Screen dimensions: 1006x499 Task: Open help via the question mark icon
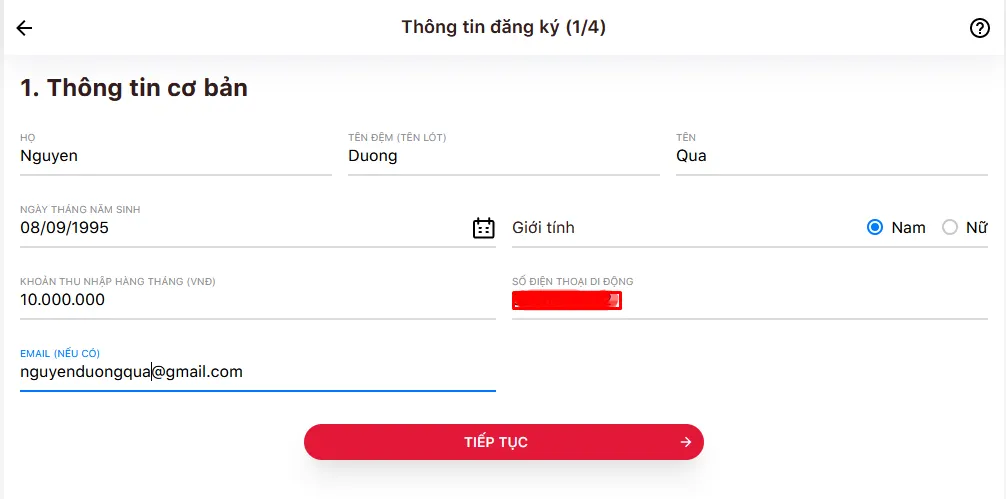pos(980,28)
